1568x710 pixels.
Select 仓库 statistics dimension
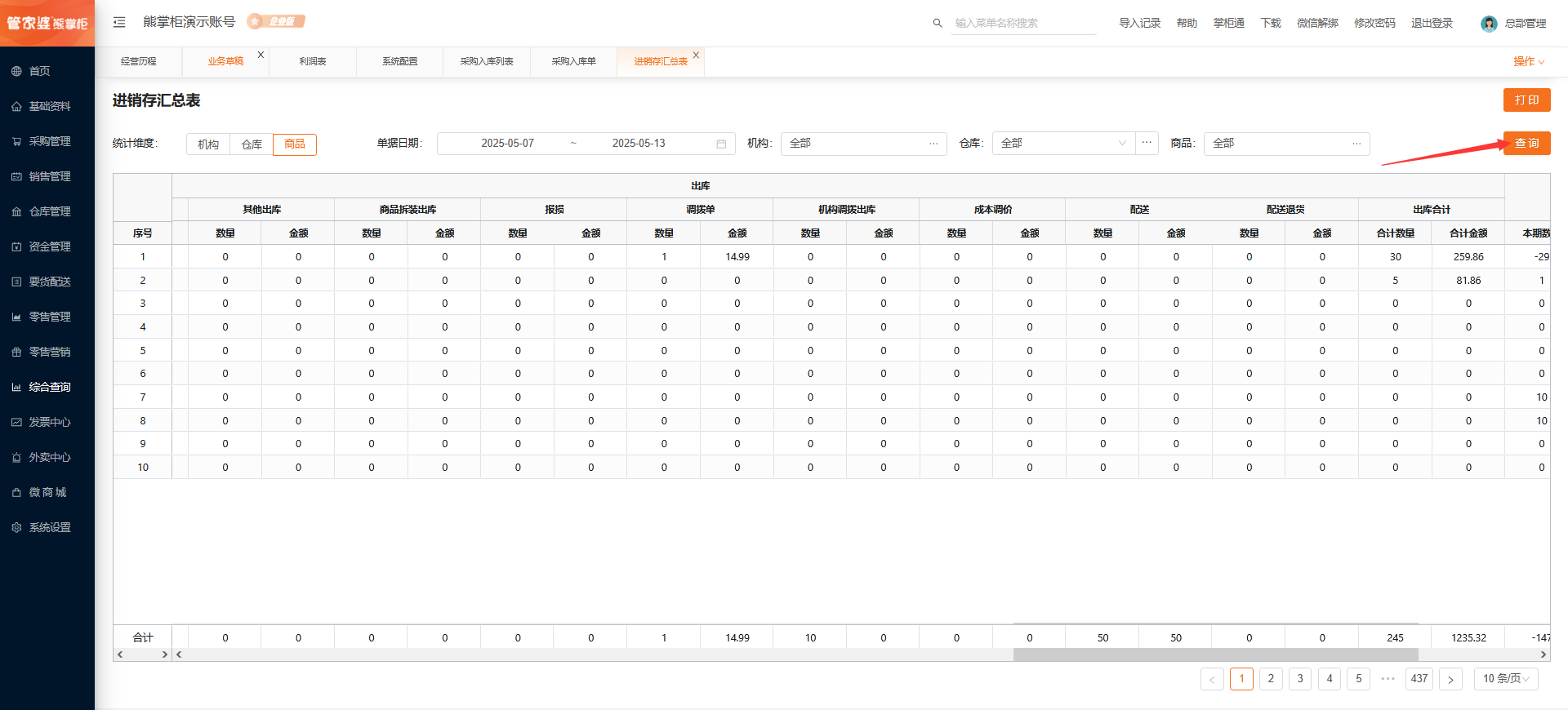[252, 144]
